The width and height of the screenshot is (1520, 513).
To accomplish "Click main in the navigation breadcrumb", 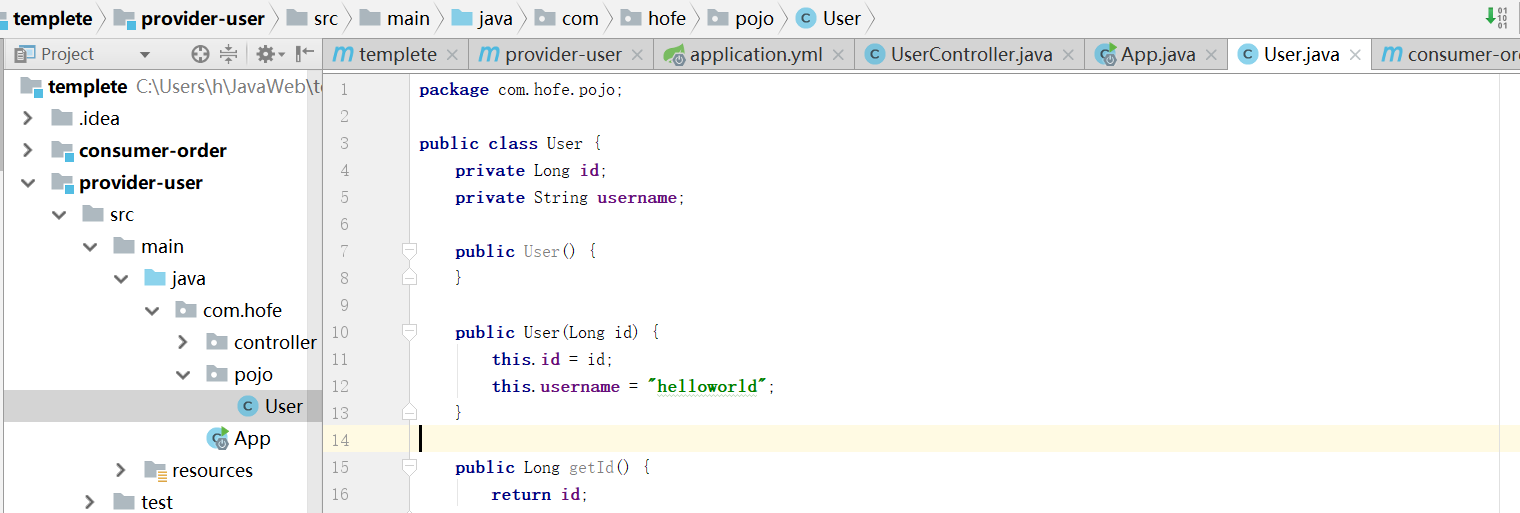I will [x=395, y=18].
